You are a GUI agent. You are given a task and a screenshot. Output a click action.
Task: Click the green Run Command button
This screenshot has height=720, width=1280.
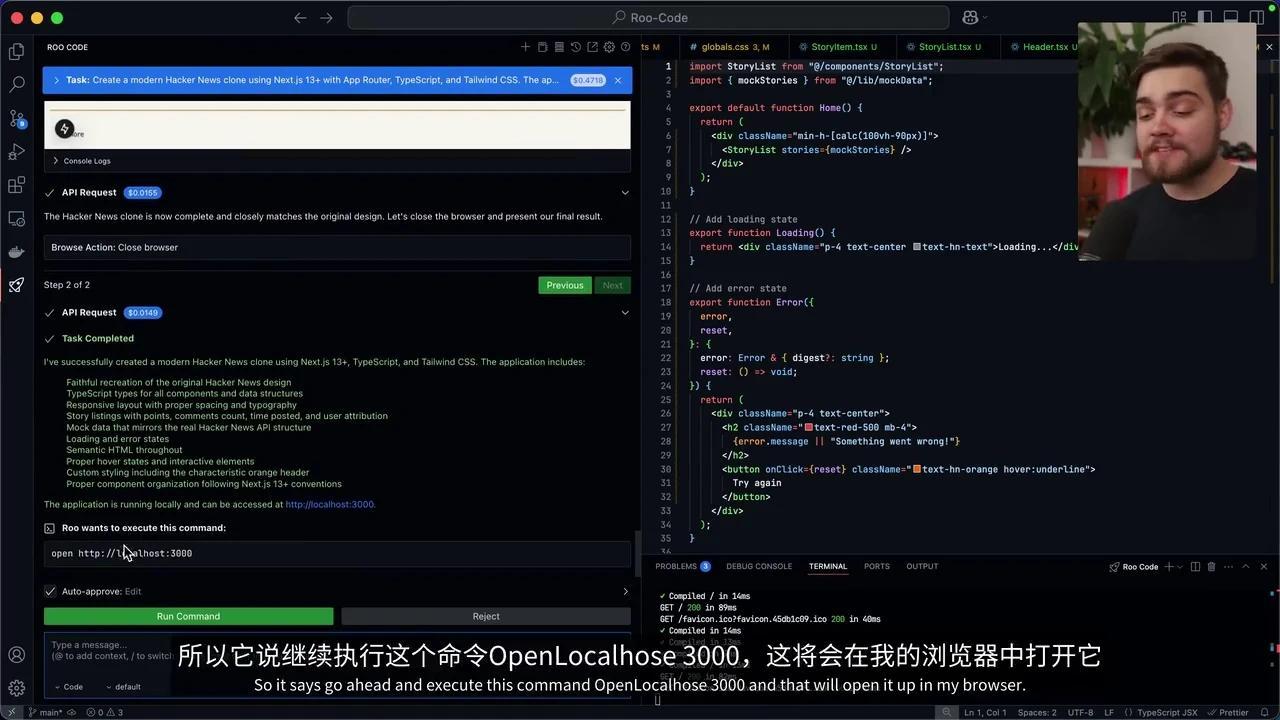[x=188, y=616]
